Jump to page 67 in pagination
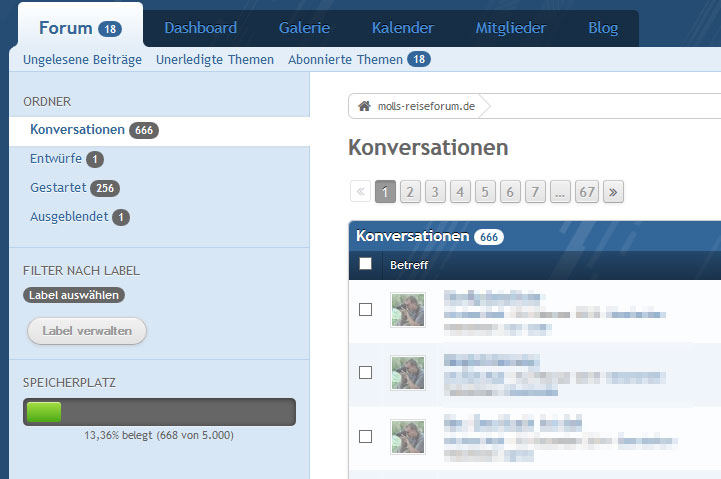 pos(587,191)
